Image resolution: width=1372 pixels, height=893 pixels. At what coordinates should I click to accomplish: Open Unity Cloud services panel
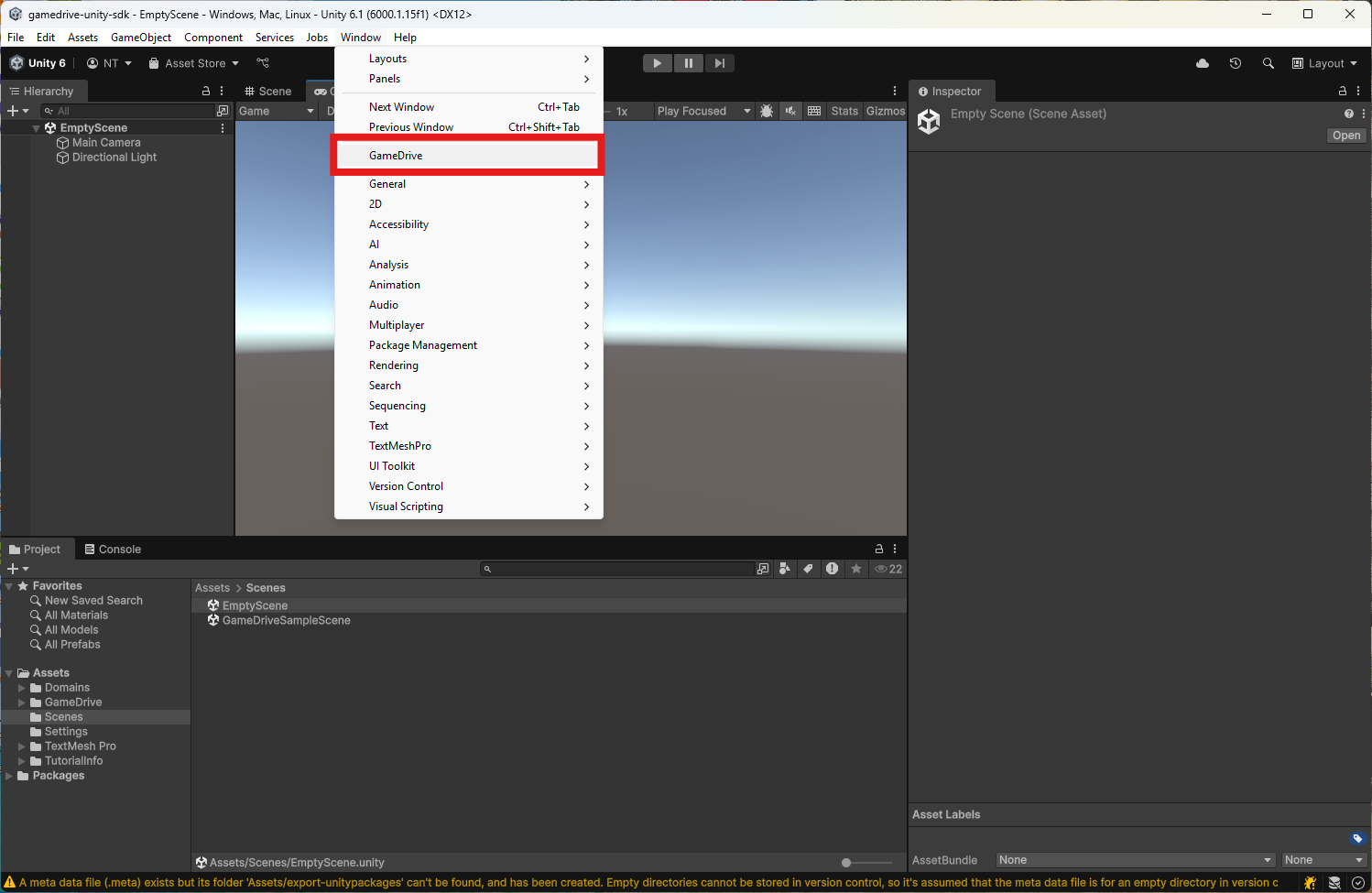point(1202,62)
